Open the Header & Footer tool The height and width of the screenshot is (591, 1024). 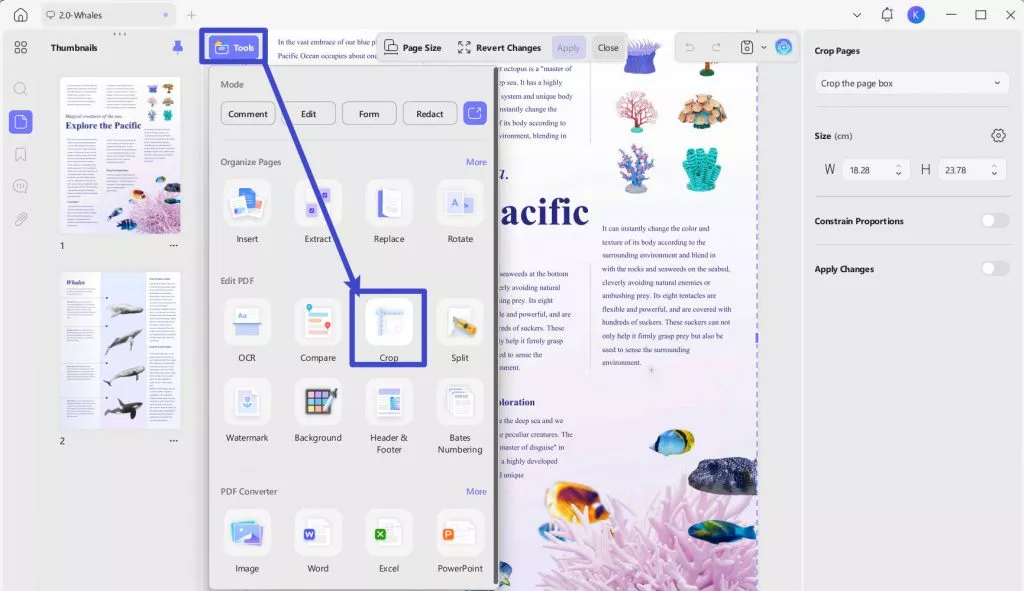[389, 418]
